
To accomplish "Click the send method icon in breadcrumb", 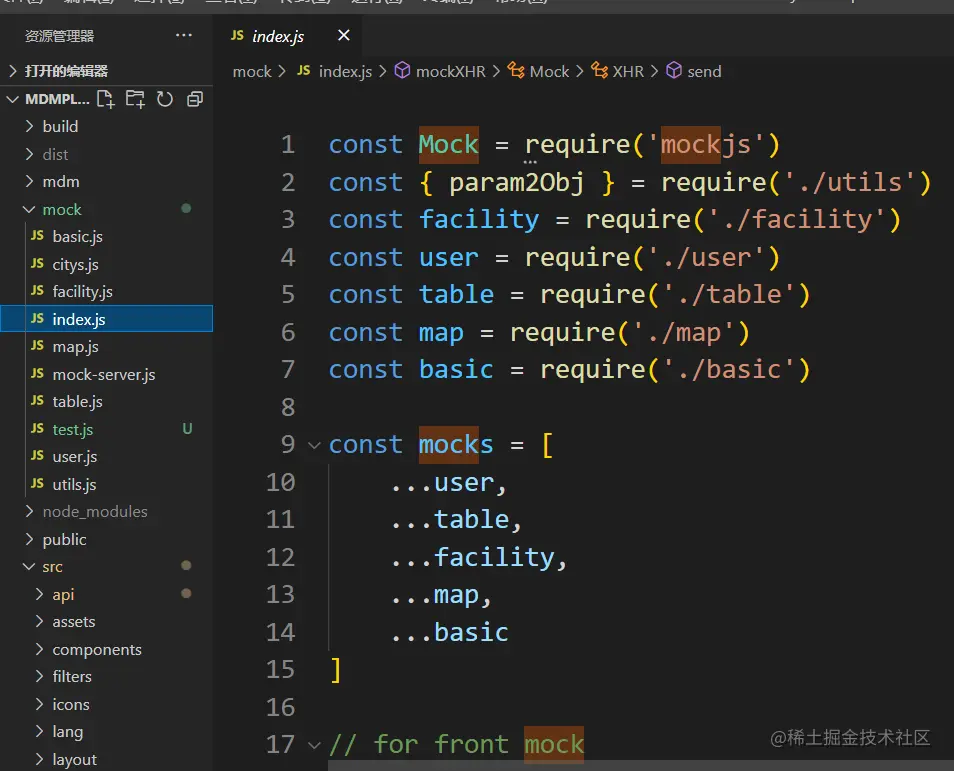I will click(x=674, y=71).
